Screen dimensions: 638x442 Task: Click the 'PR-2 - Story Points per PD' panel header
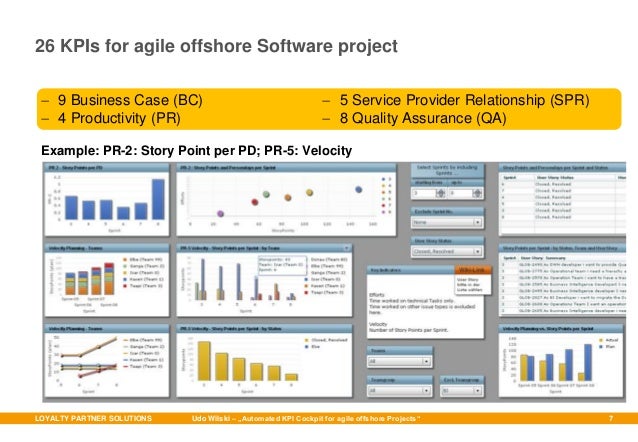coord(106,168)
